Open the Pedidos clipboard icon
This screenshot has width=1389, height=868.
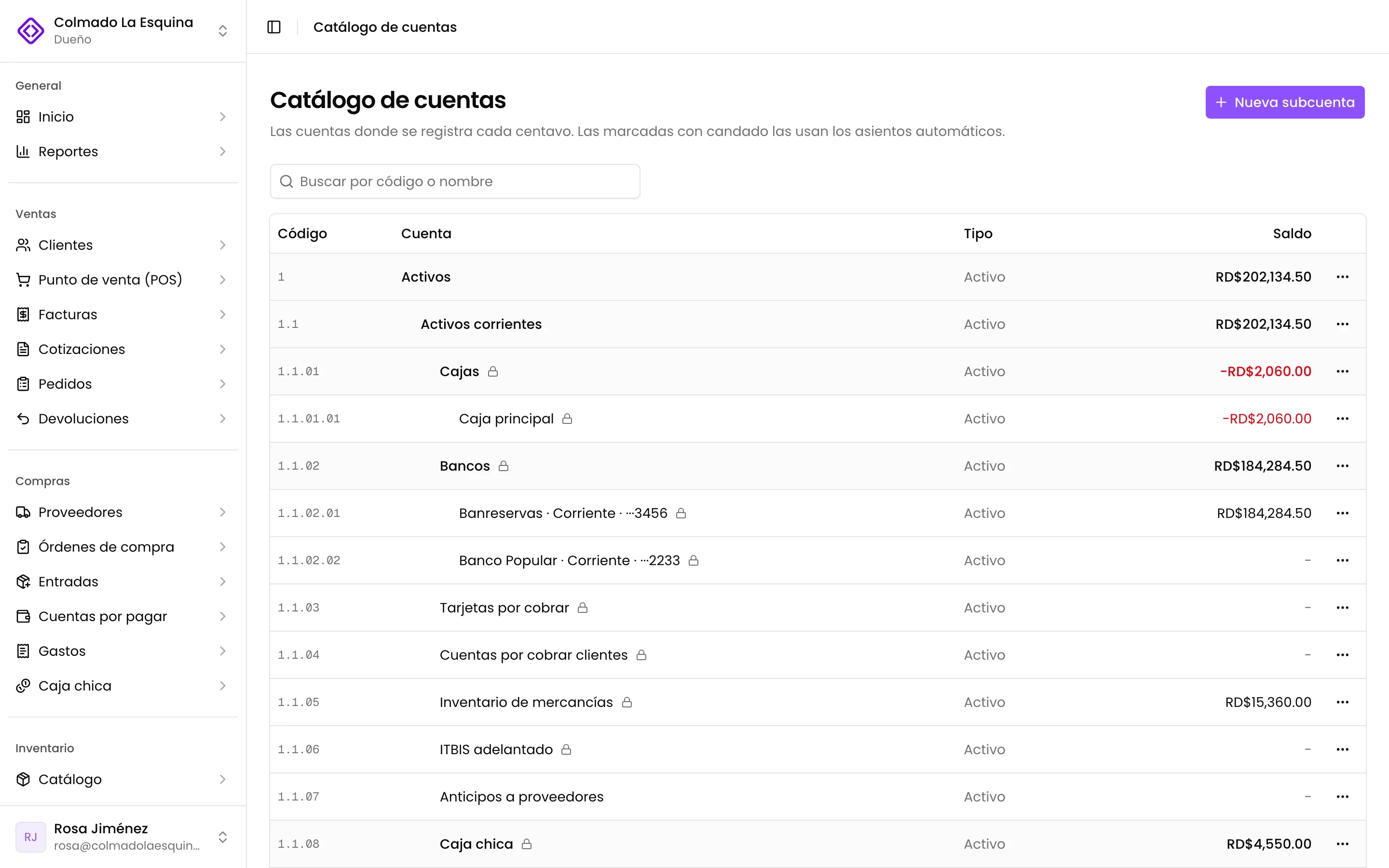(23, 384)
